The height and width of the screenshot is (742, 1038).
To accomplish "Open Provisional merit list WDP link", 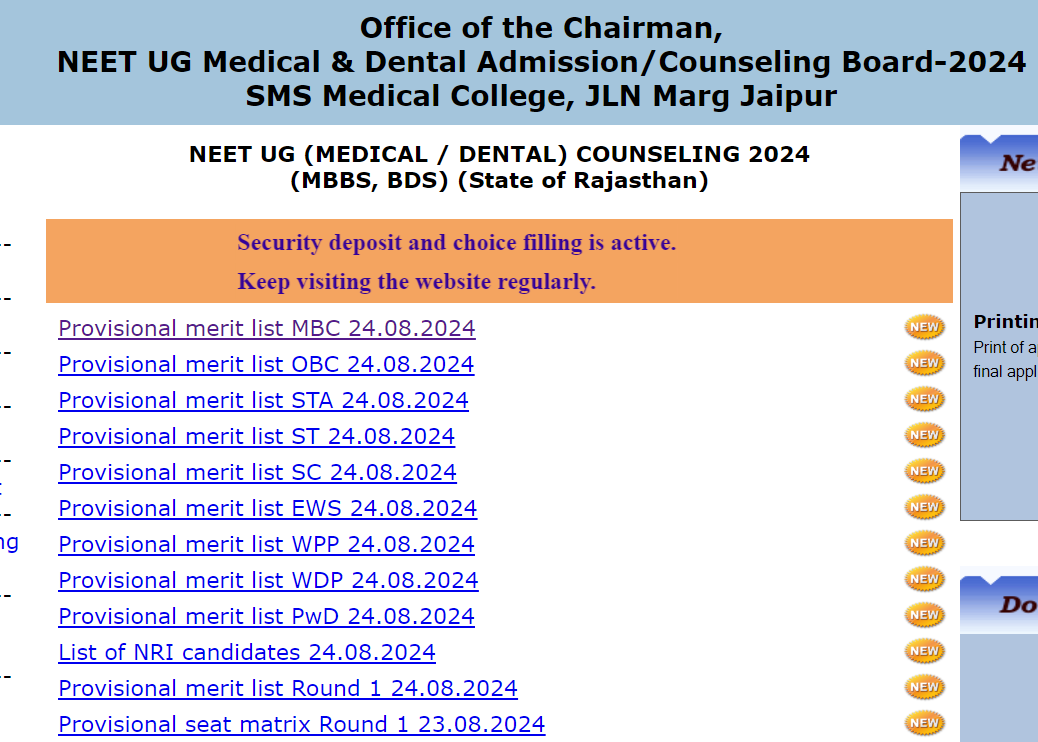I will (x=268, y=580).
